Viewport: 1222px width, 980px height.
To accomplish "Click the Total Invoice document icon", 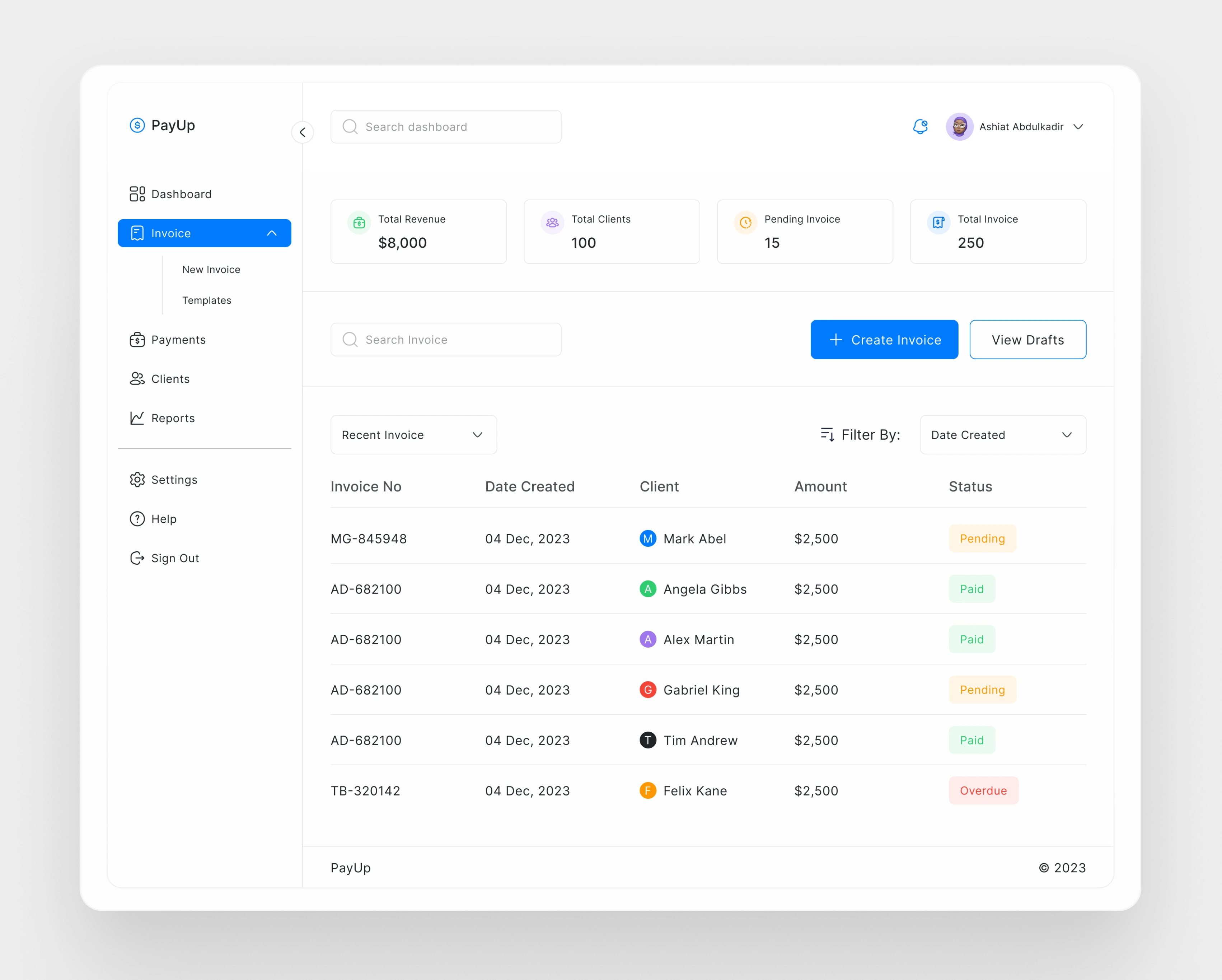I will click(x=938, y=223).
